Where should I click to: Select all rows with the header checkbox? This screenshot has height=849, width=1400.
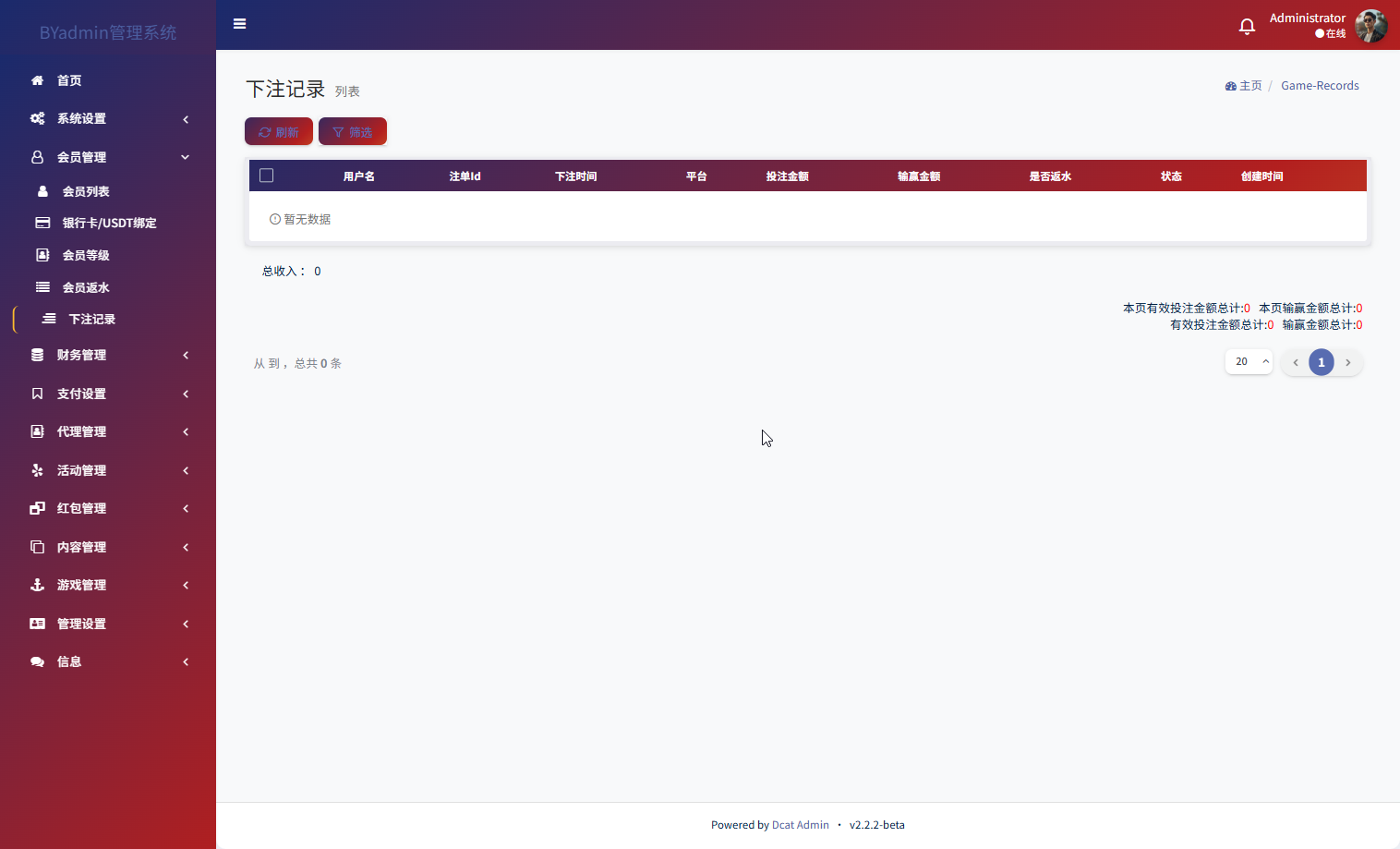pos(267,176)
